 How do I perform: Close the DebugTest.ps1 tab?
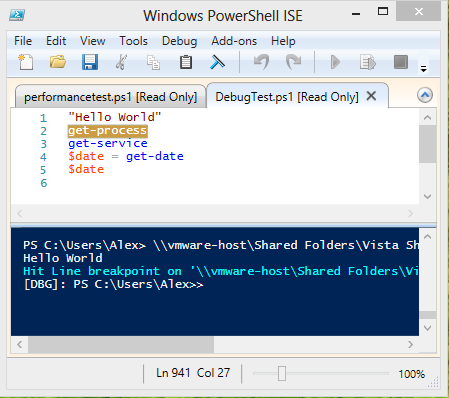pos(371,96)
